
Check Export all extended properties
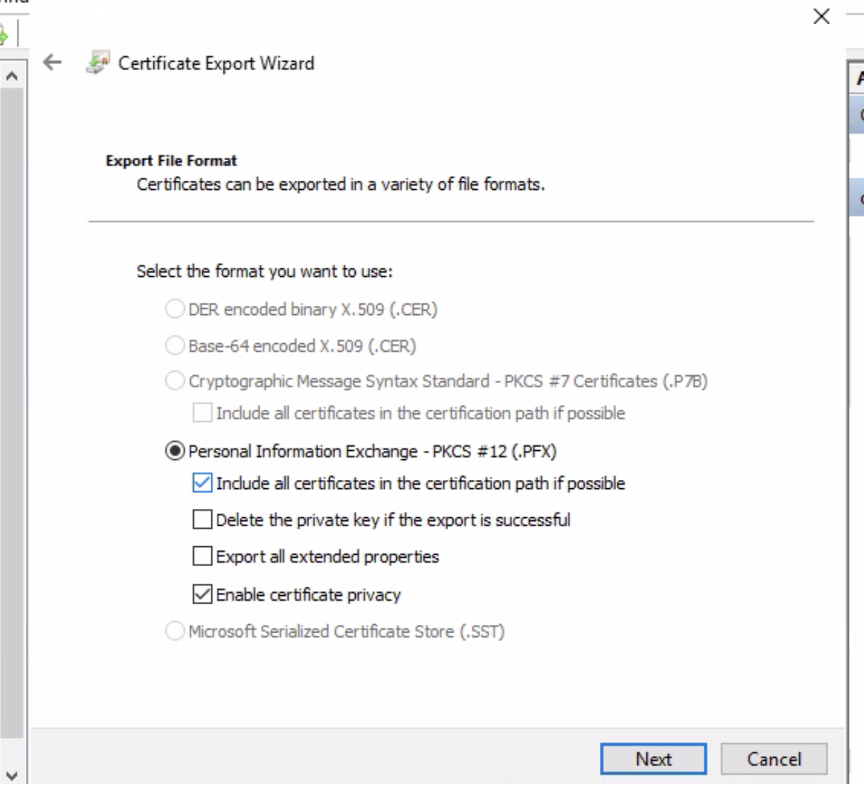202,556
